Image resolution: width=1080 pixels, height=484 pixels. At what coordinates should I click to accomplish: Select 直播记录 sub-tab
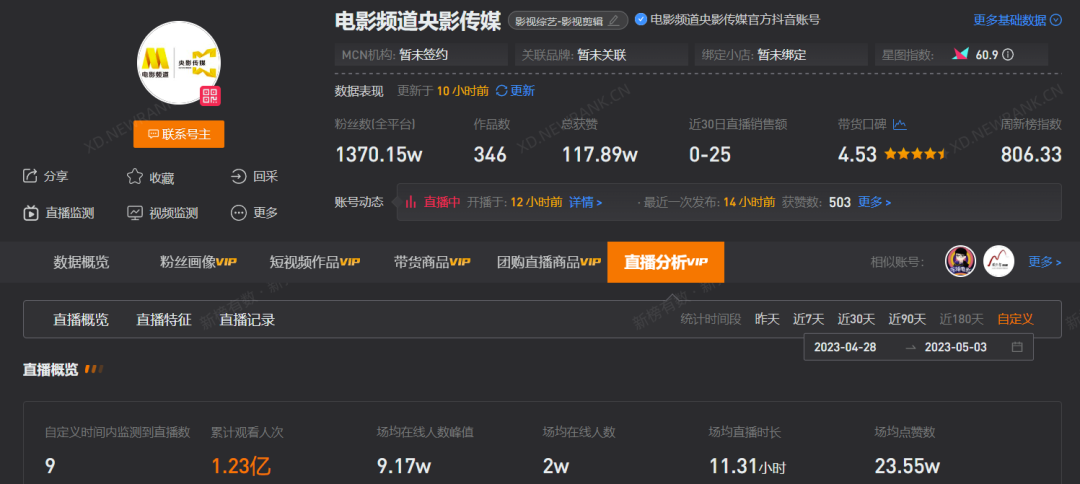tap(247, 320)
